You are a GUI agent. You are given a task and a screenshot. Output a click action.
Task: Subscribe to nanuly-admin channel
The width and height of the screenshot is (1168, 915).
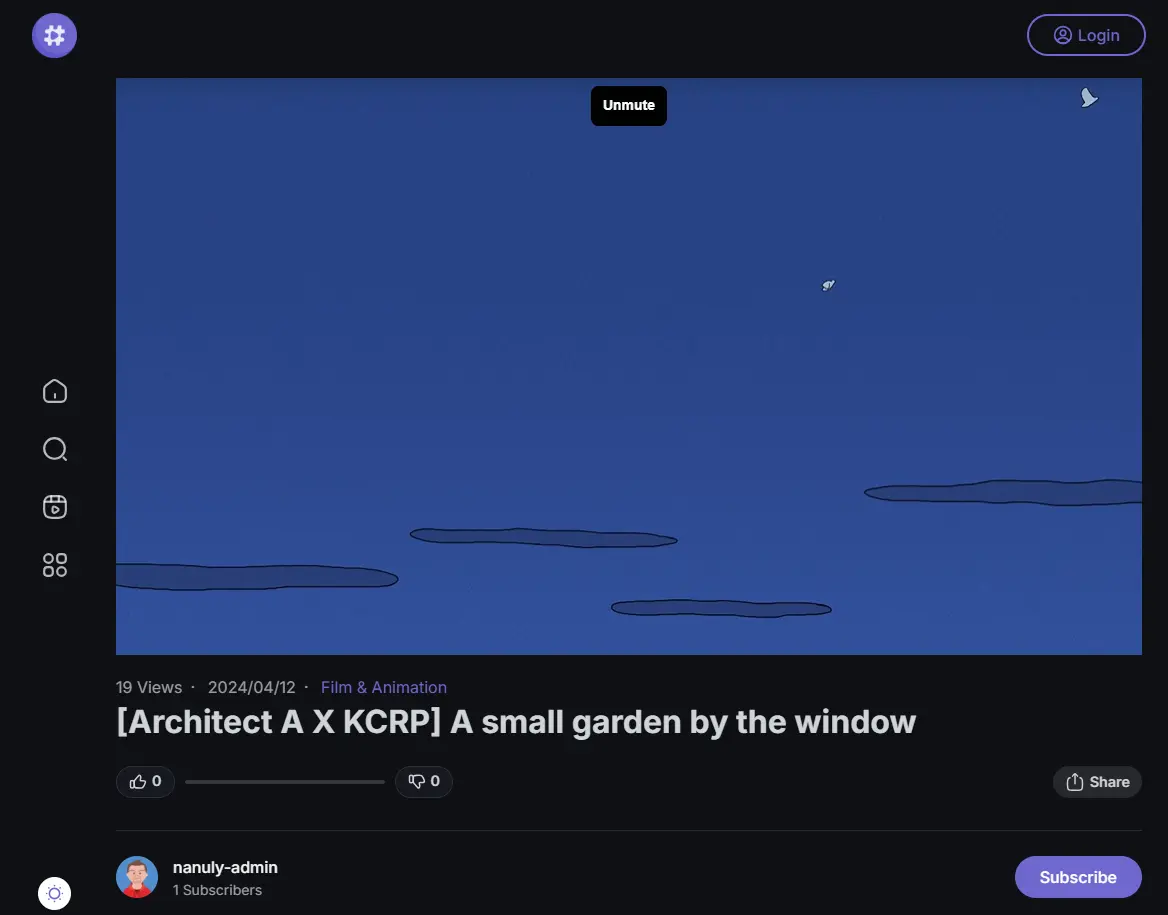tap(1078, 877)
